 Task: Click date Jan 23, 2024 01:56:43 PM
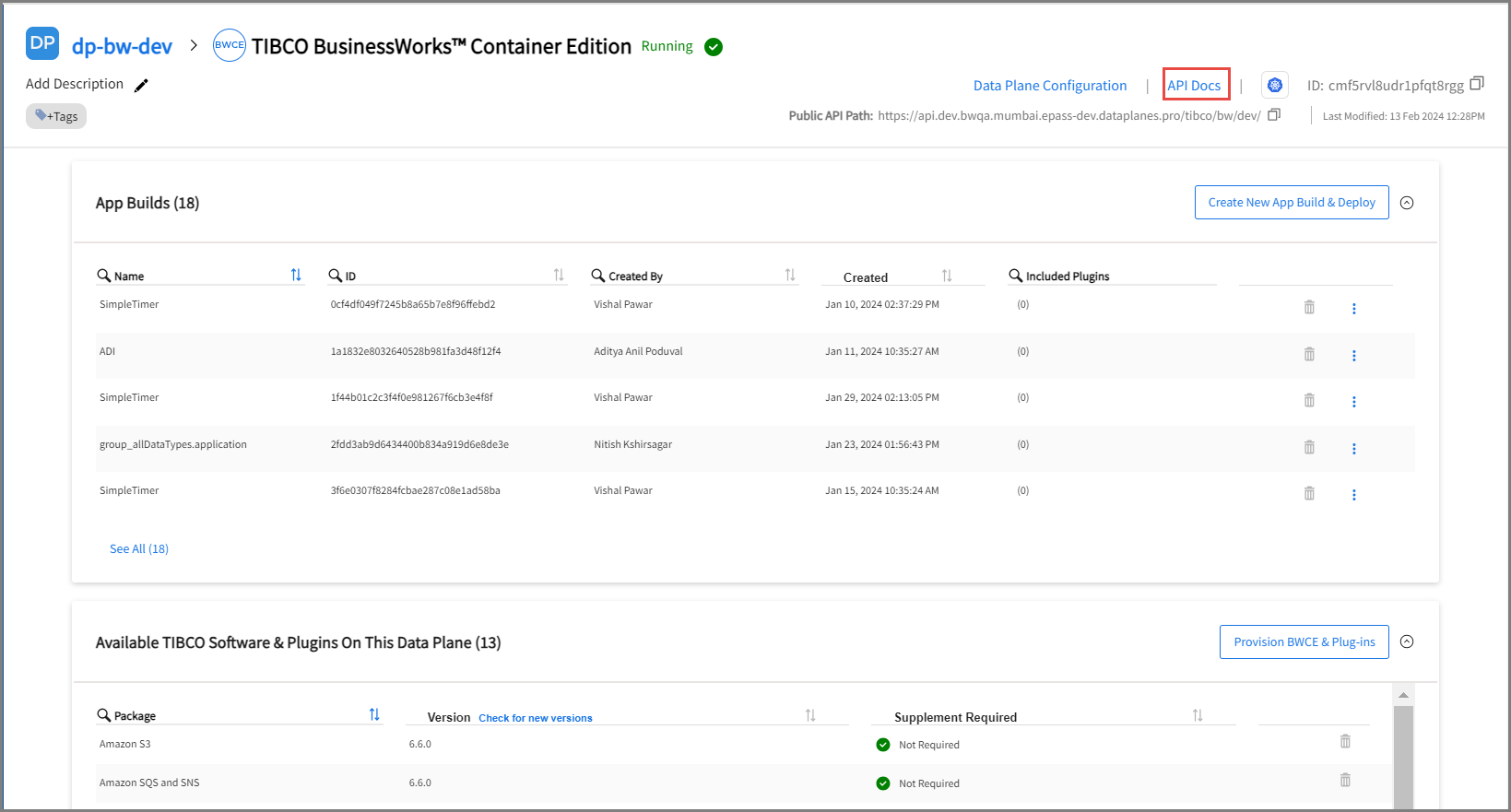[x=882, y=444]
